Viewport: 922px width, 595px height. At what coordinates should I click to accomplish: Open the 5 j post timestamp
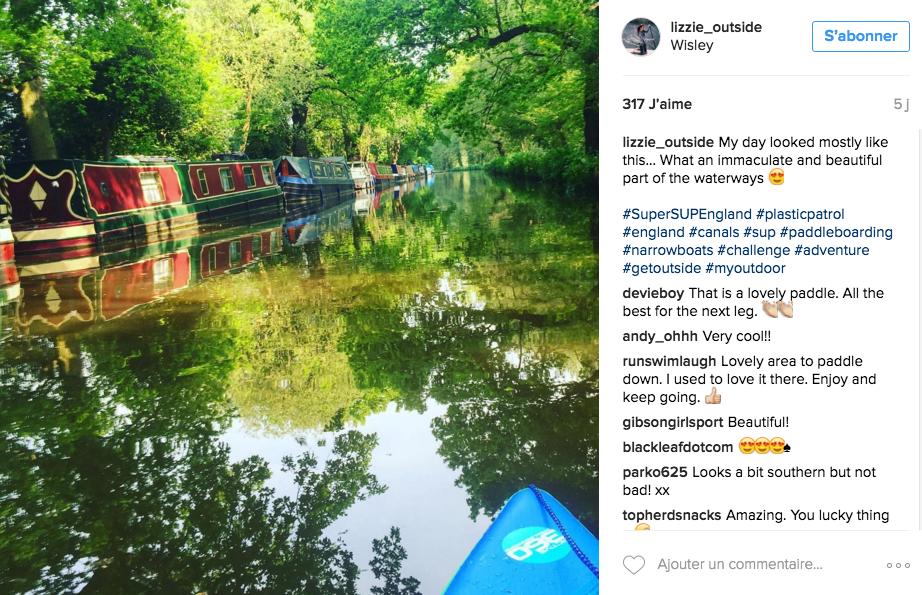click(901, 105)
